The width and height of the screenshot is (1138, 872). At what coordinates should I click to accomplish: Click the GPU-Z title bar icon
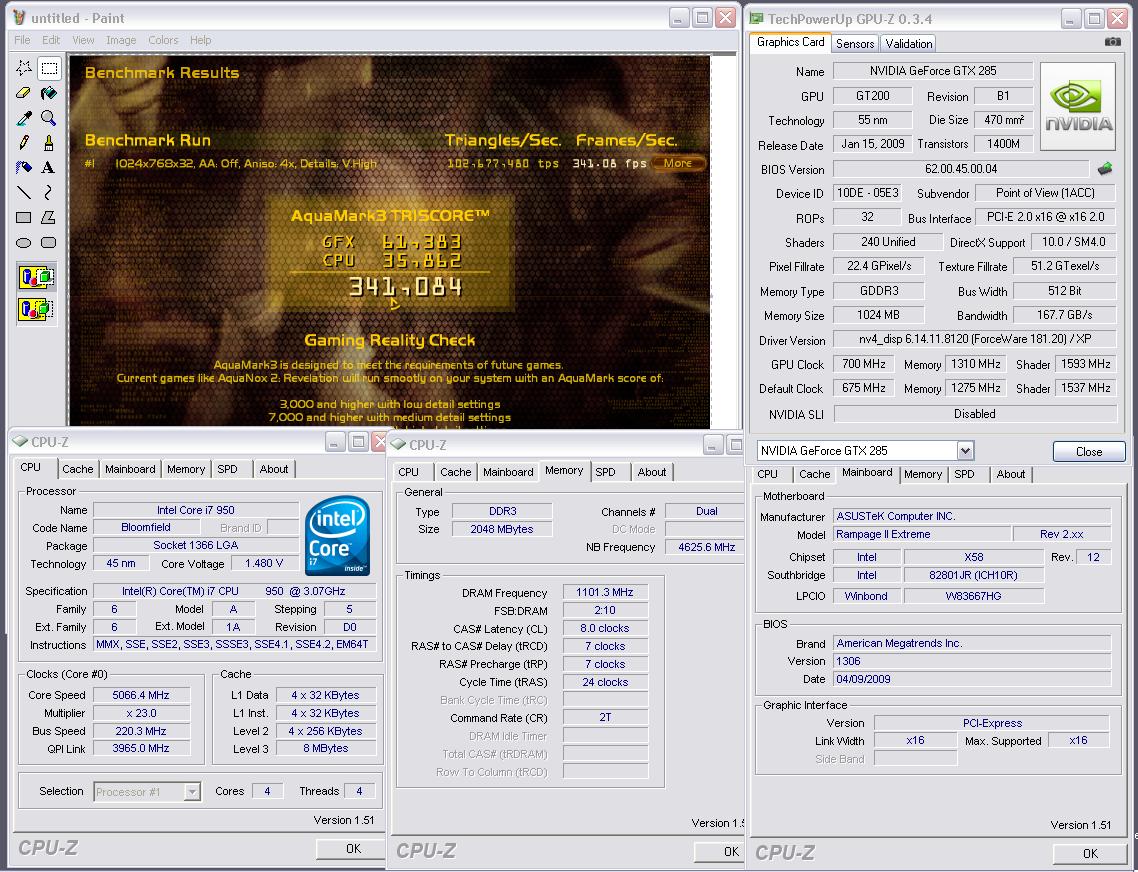tap(757, 19)
